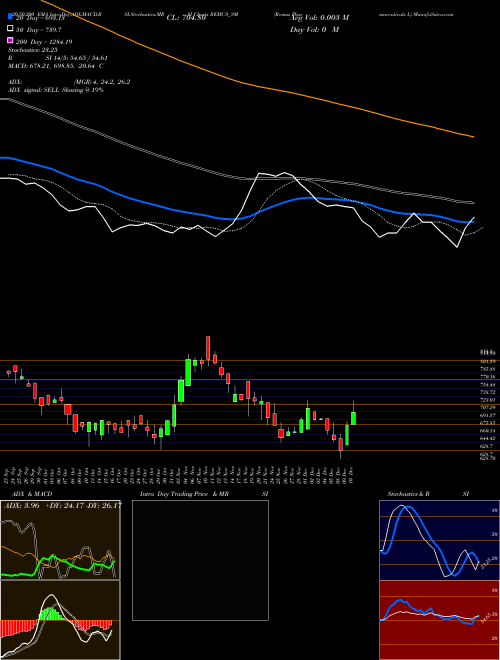
Task: Click the 644.42 price axis label
Action: click(487, 438)
